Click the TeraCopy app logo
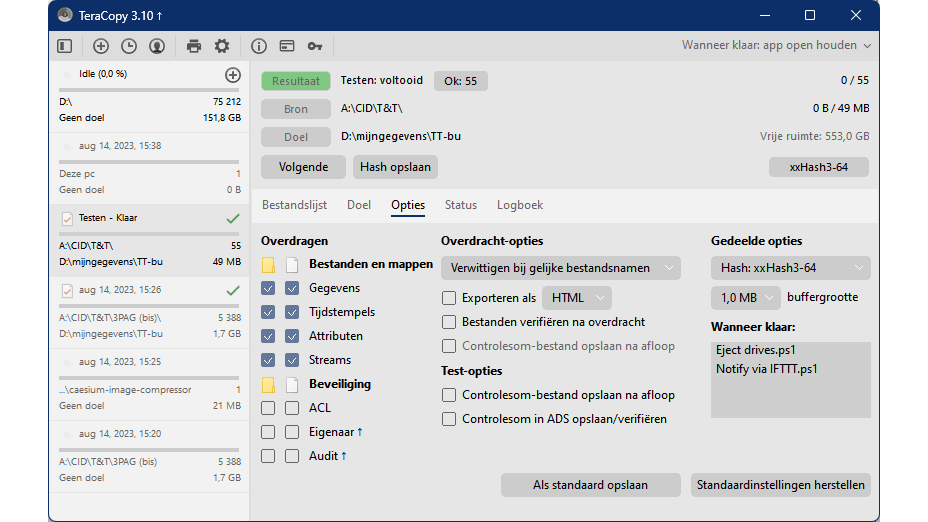Image resolution: width=928 pixels, height=522 pixels. tap(65, 15)
